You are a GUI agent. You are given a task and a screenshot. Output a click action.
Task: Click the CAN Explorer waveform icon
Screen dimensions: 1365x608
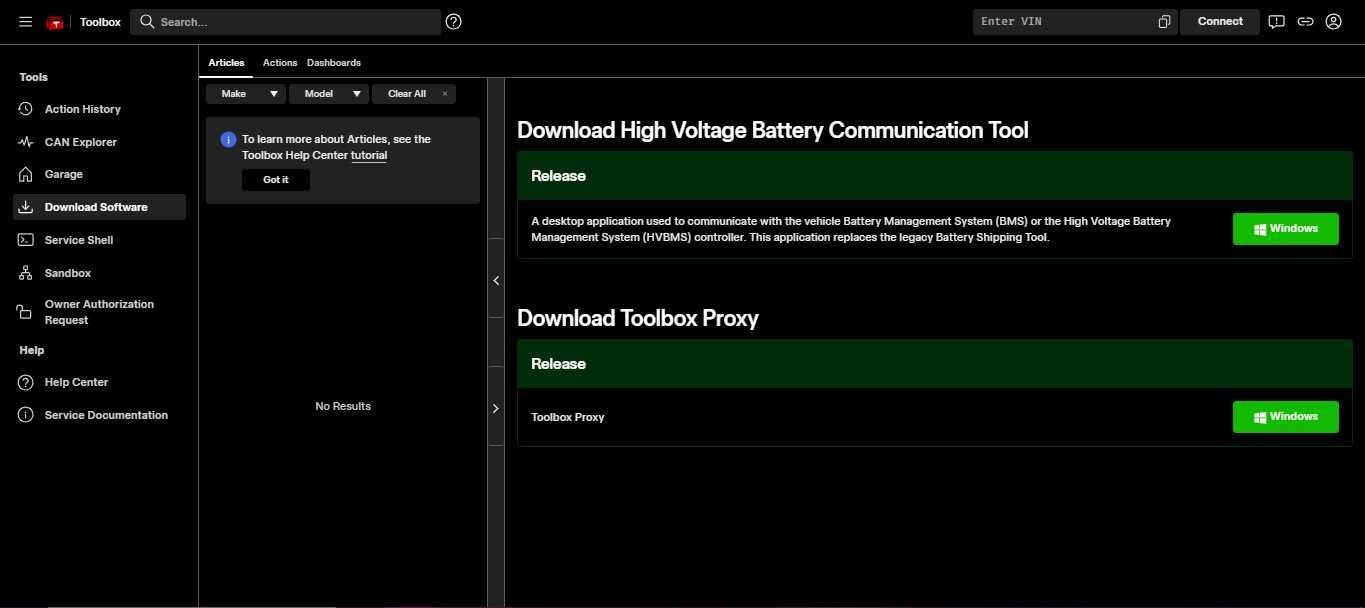26,142
